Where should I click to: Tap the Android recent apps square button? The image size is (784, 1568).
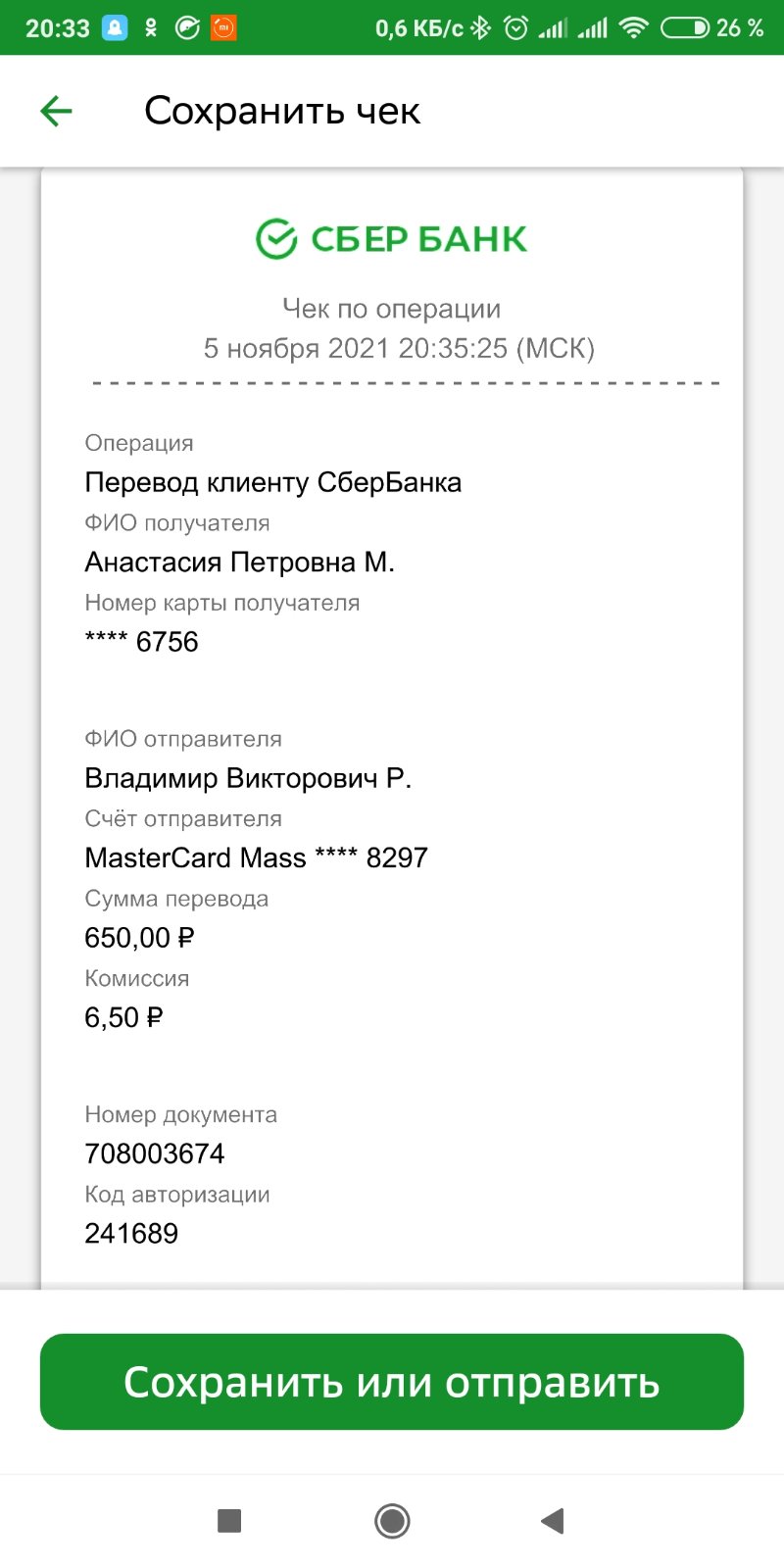coord(229,1521)
